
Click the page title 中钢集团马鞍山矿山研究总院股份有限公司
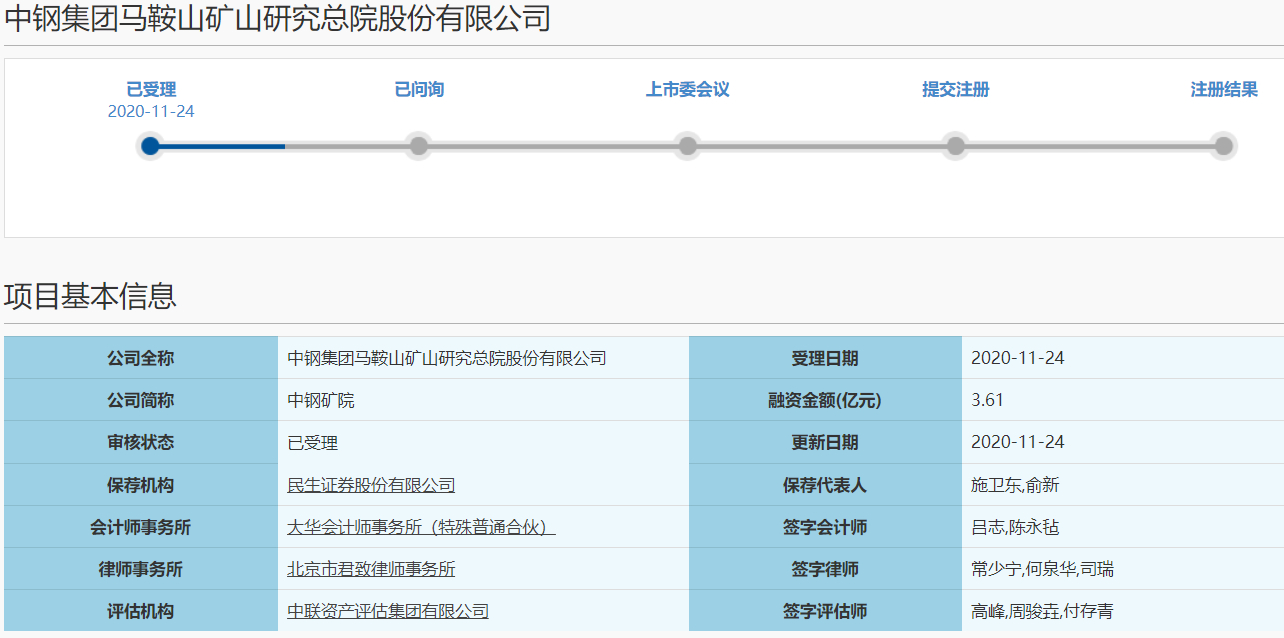pyautogui.click(x=278, y=18)
